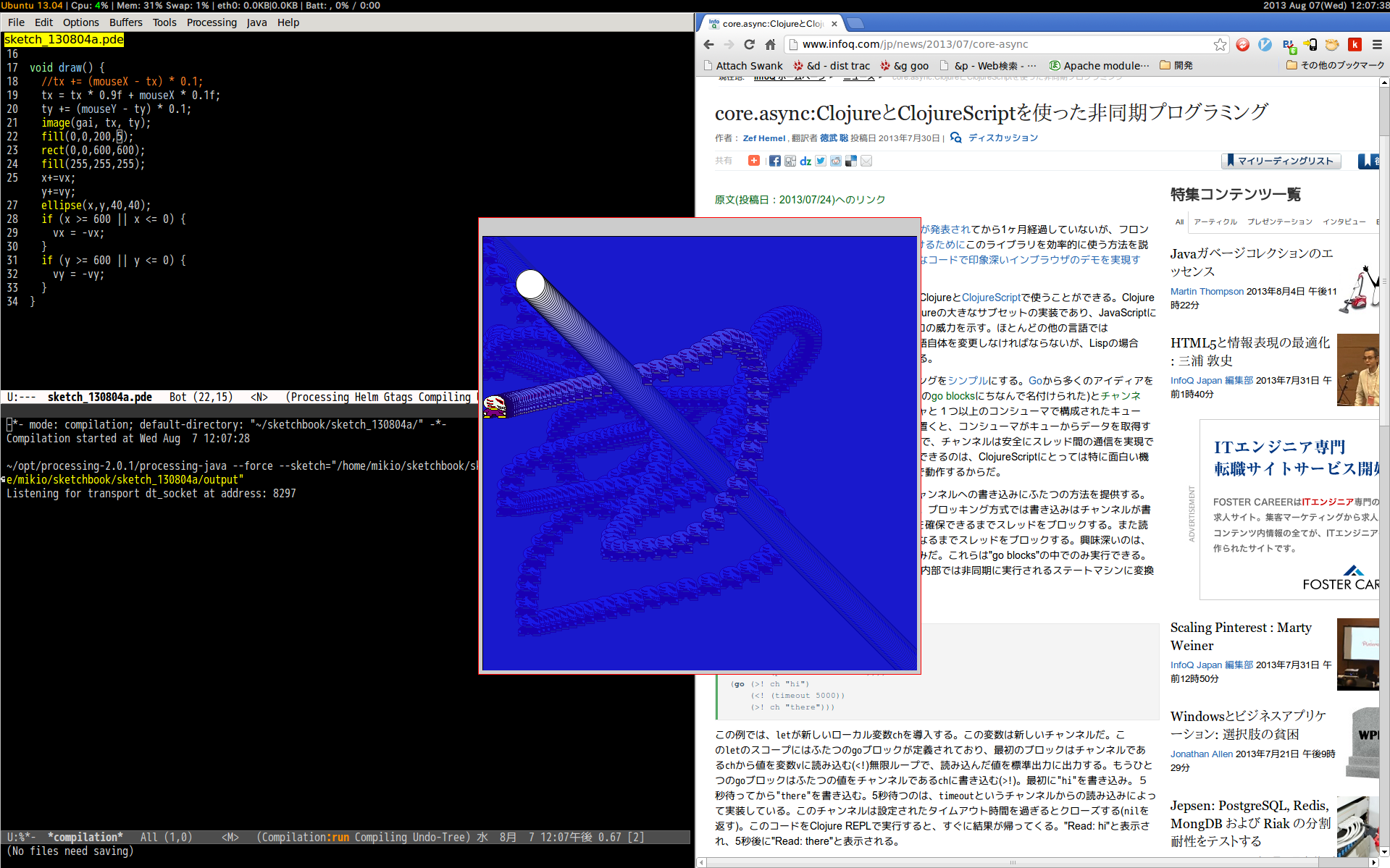Click translator link 徳武 聡

coord(834,138)
